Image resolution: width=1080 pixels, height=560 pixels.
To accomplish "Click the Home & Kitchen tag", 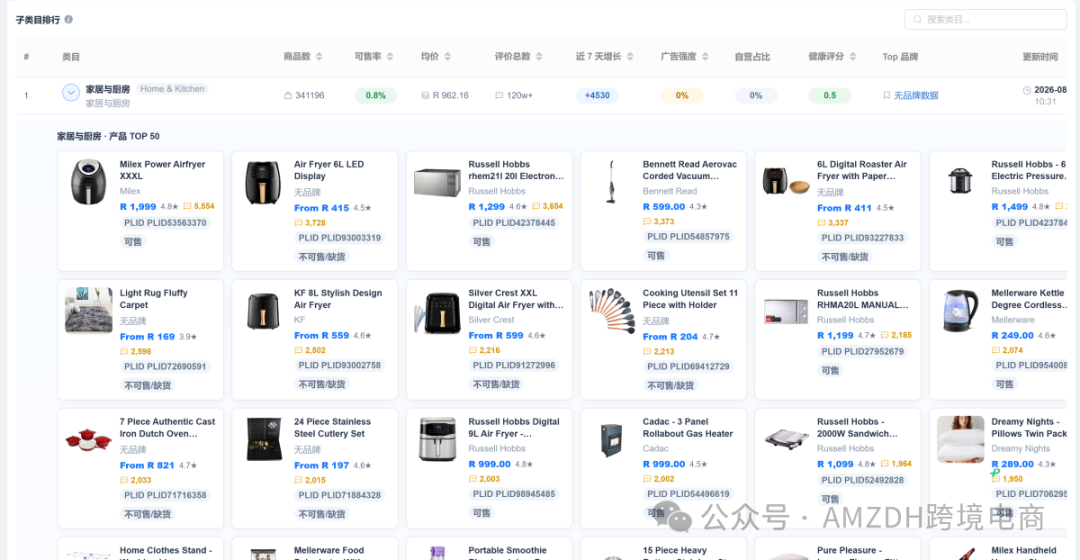I will coord(172,89).
